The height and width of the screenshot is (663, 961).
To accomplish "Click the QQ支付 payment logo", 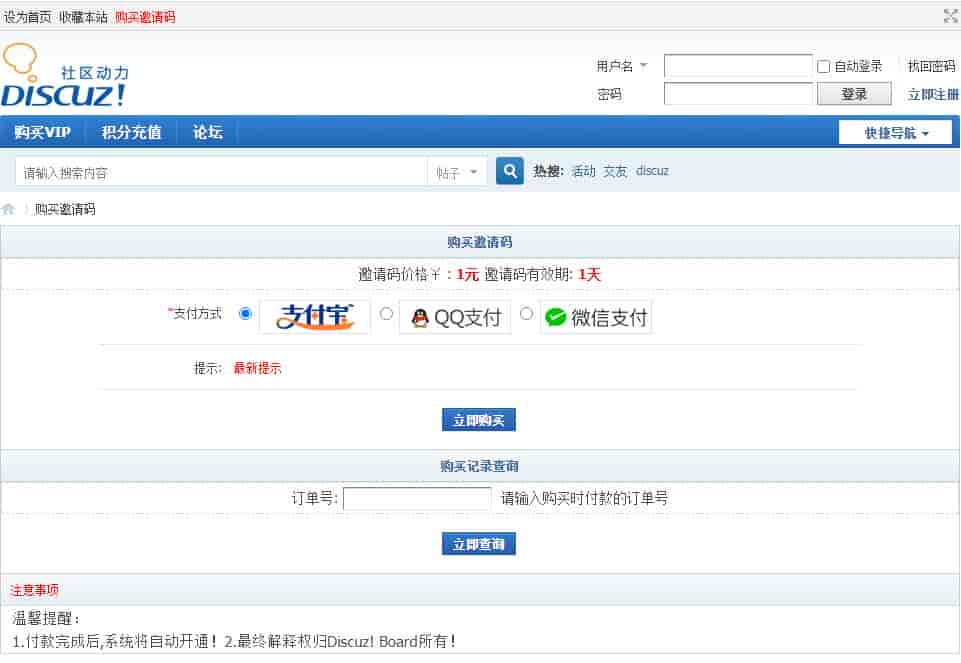I will click(x=455, y=317).
